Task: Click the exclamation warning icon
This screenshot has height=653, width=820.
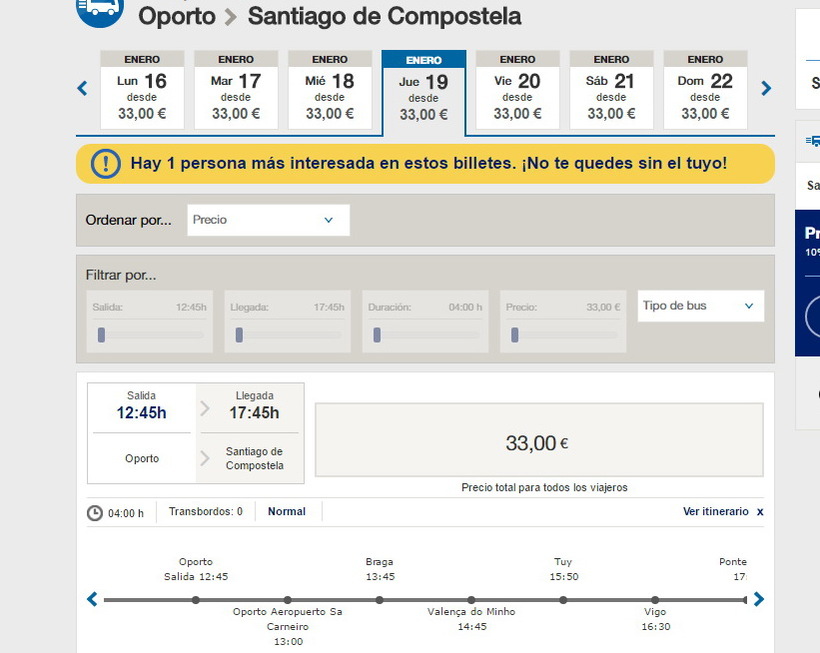Action: [105, 163]
